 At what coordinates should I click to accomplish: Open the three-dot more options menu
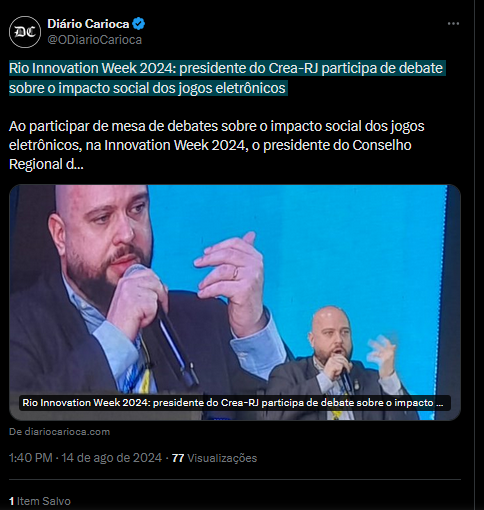(x=453, y=24)
